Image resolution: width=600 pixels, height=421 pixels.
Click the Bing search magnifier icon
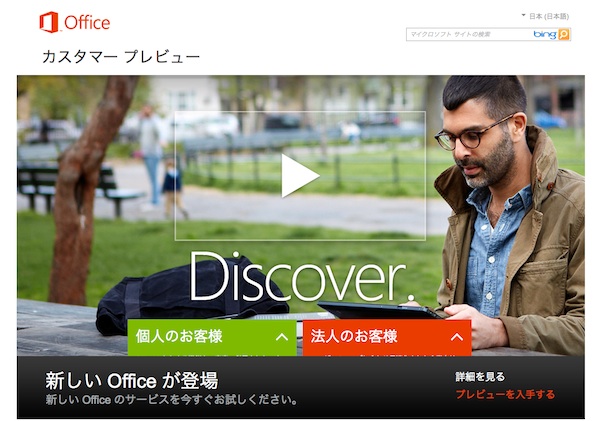coord(564,34)
